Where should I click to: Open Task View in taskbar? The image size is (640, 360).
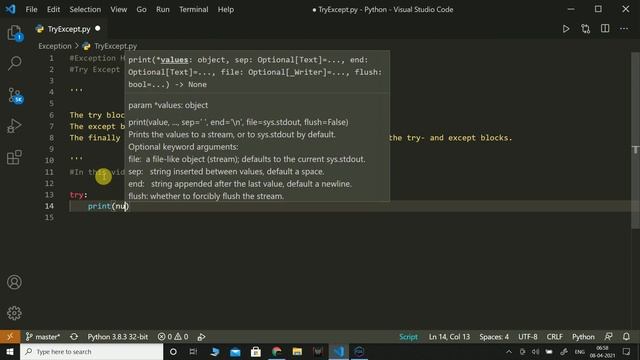[x=193, y=351]
